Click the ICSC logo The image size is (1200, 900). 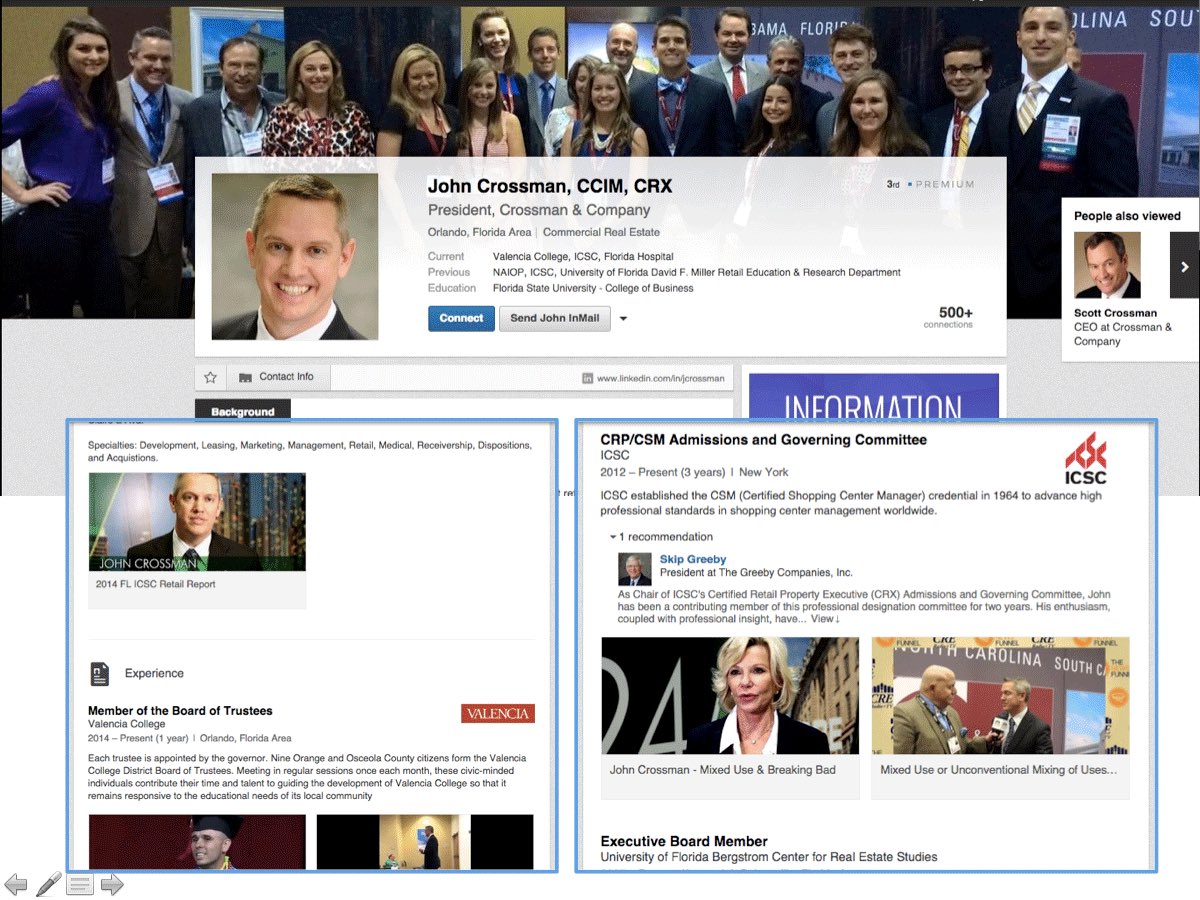tap(1086, 459)
